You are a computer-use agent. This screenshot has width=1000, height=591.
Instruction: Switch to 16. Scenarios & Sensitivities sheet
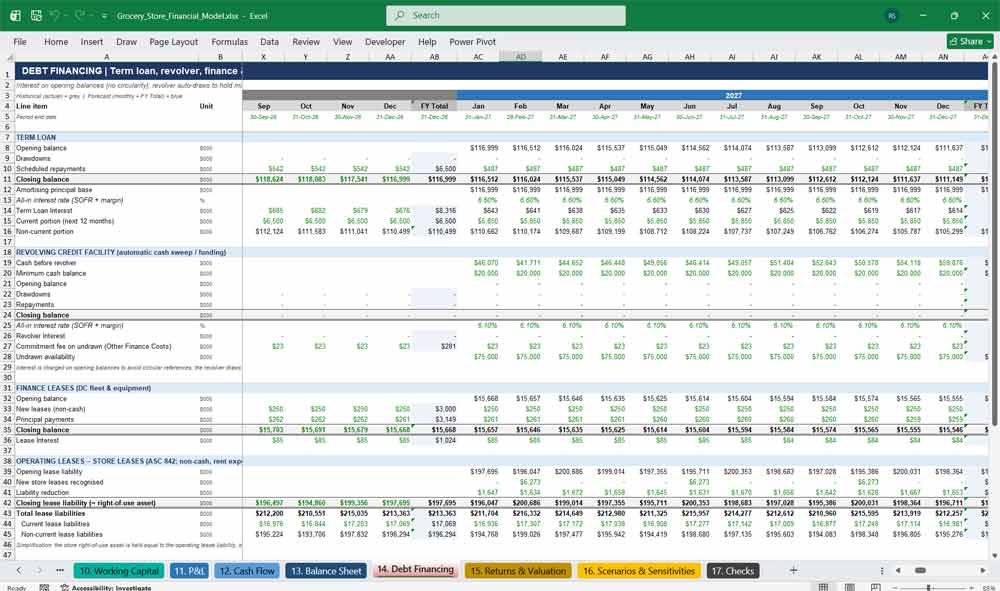[638, 571]
